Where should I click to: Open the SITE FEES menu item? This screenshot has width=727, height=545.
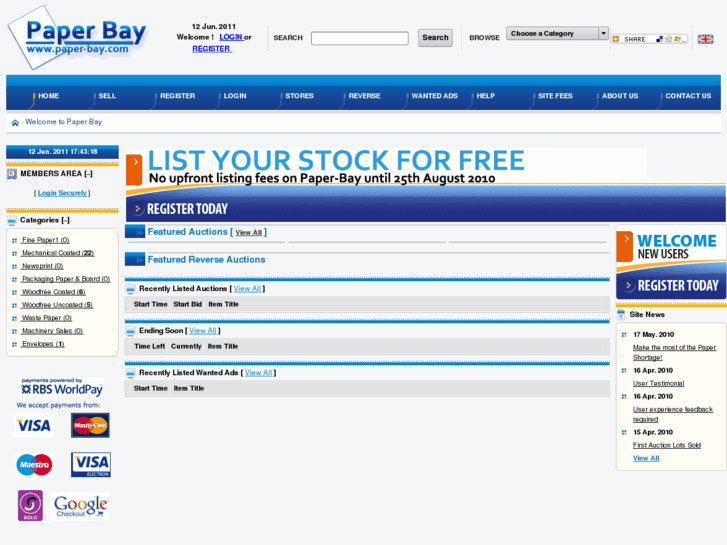point(555,96)
